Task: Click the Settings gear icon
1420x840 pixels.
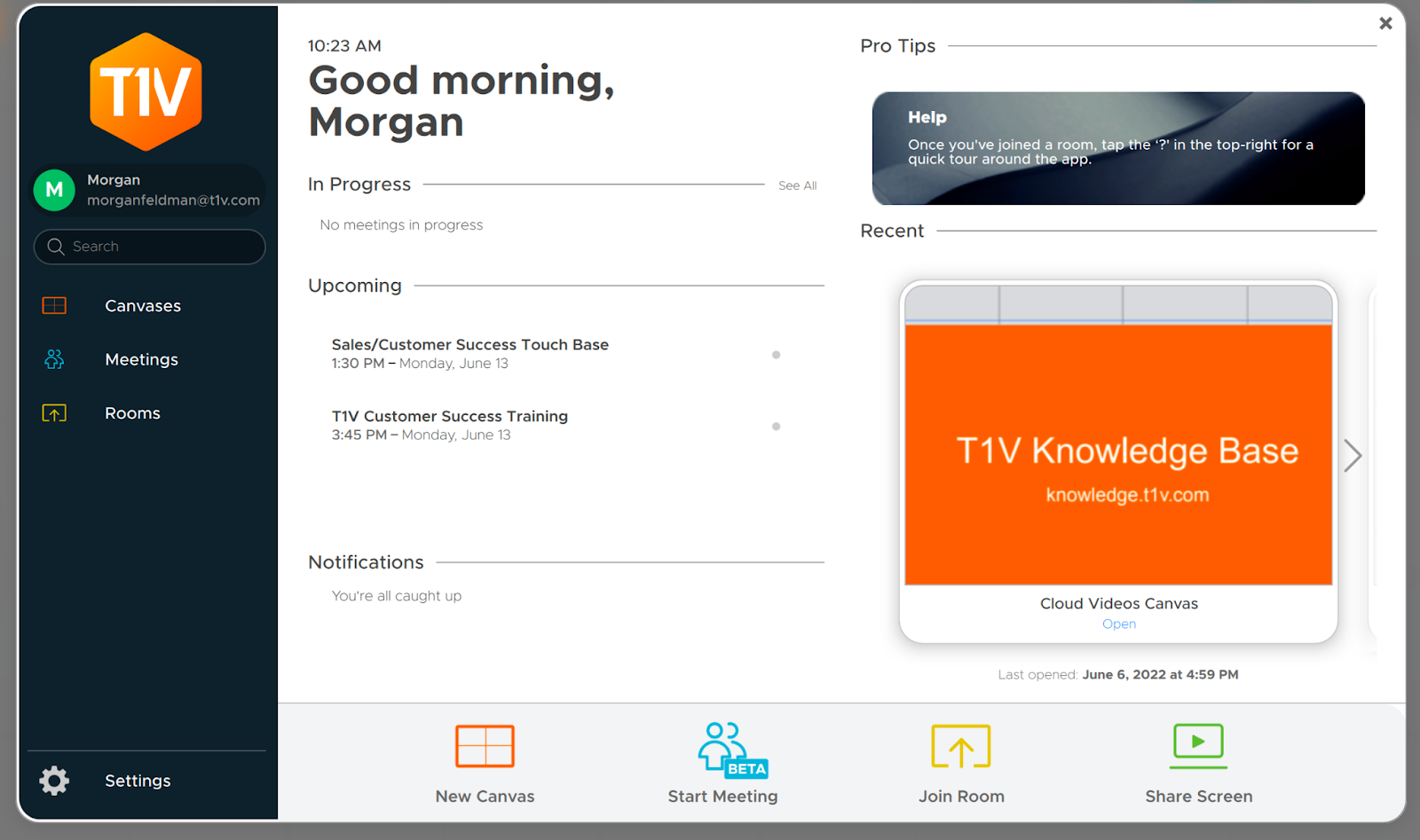Action: (54, 781)
